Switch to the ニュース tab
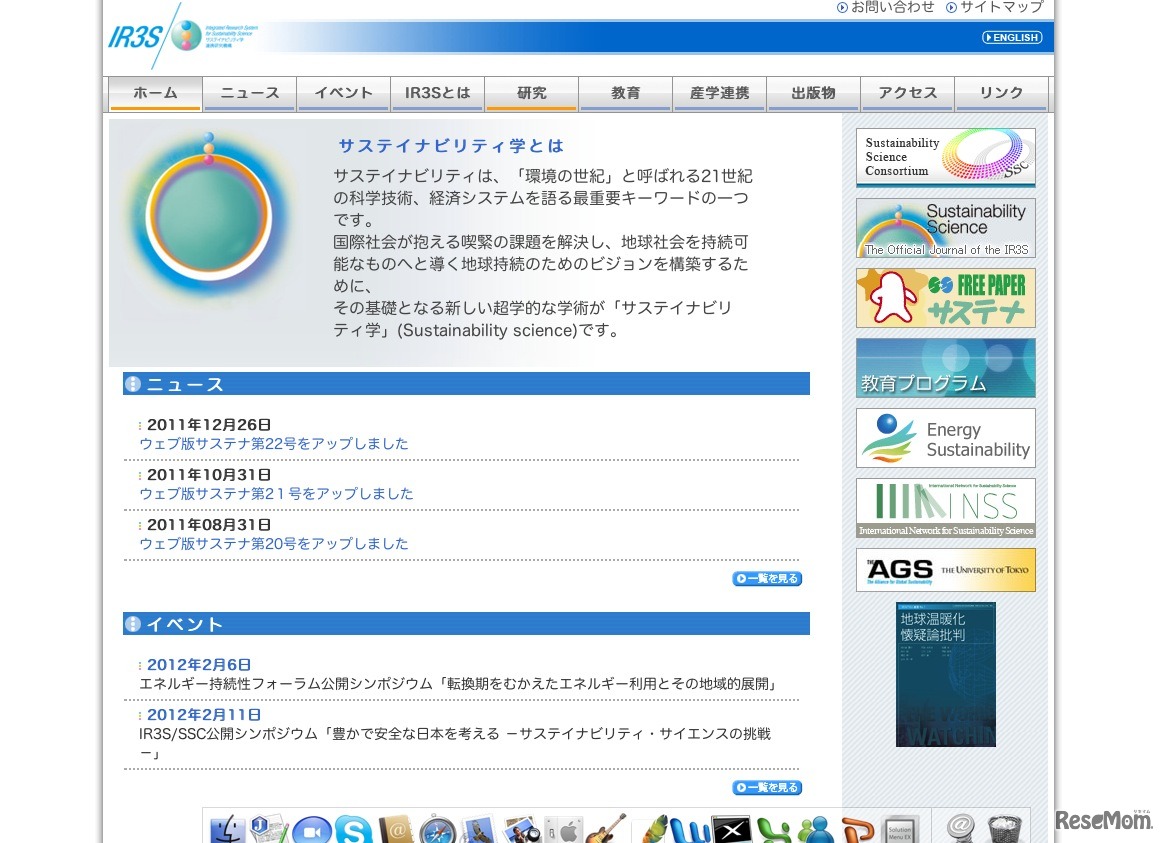The image size is (1166, 843). tap(249, 93)
